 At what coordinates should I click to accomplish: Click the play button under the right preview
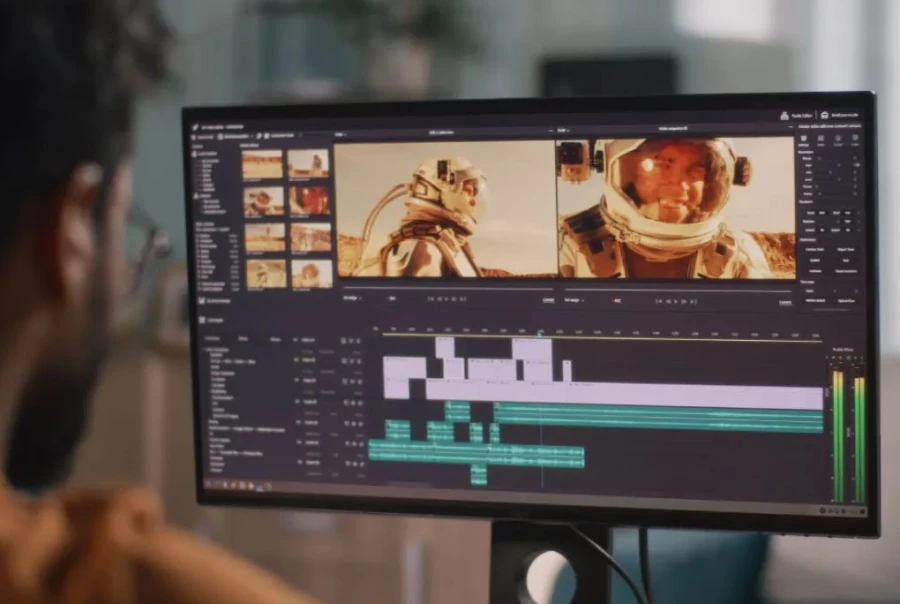(676, 299)
